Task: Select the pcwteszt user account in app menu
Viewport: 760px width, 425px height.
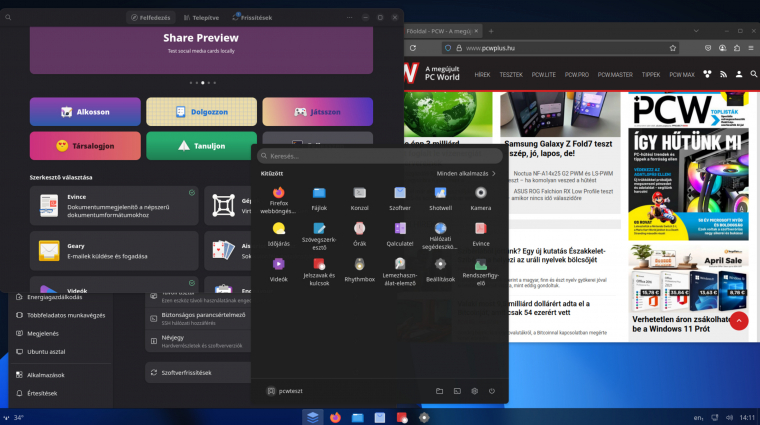Action: point(285,391)
